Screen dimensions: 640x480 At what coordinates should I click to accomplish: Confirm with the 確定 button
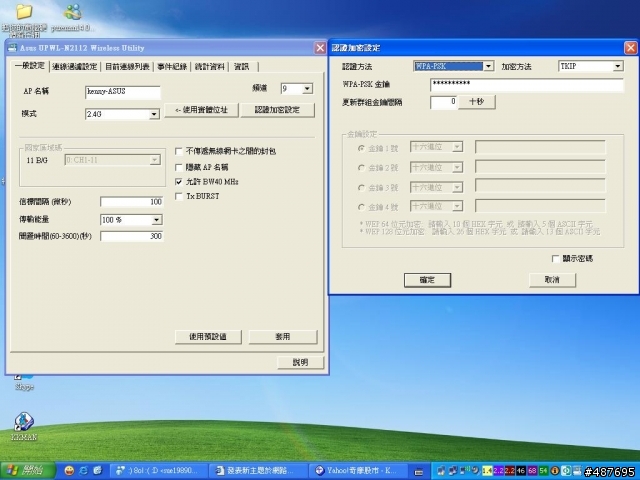click(427, 280)
